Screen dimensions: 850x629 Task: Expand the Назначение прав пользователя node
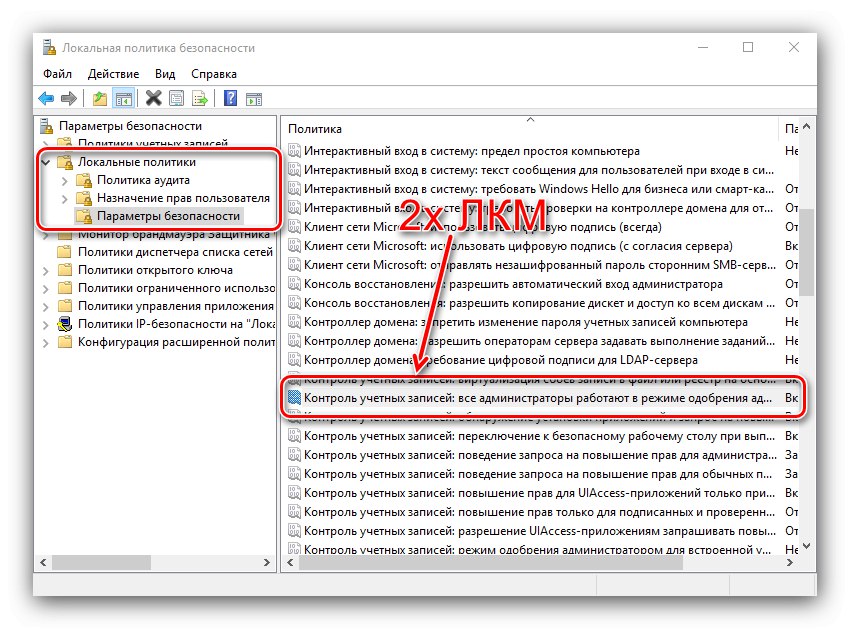65,198
